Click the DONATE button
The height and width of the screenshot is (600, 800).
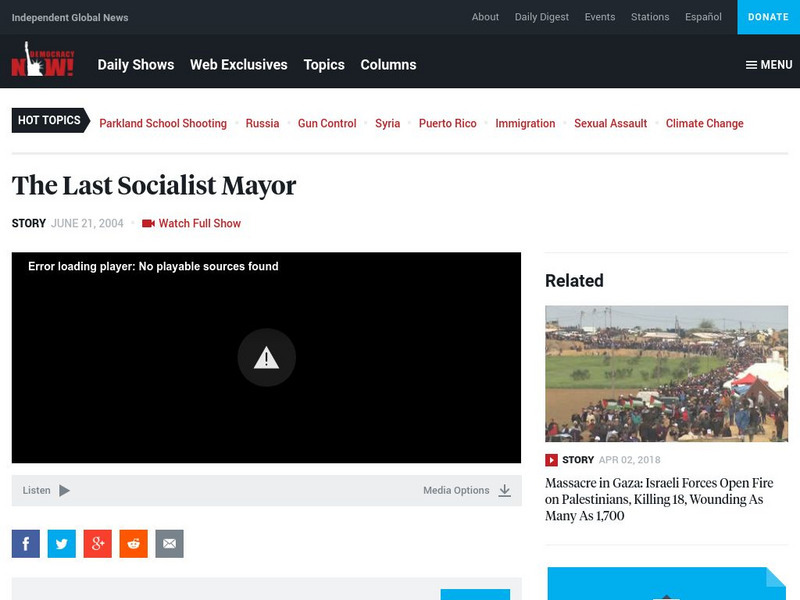click(x=768, y=17)
